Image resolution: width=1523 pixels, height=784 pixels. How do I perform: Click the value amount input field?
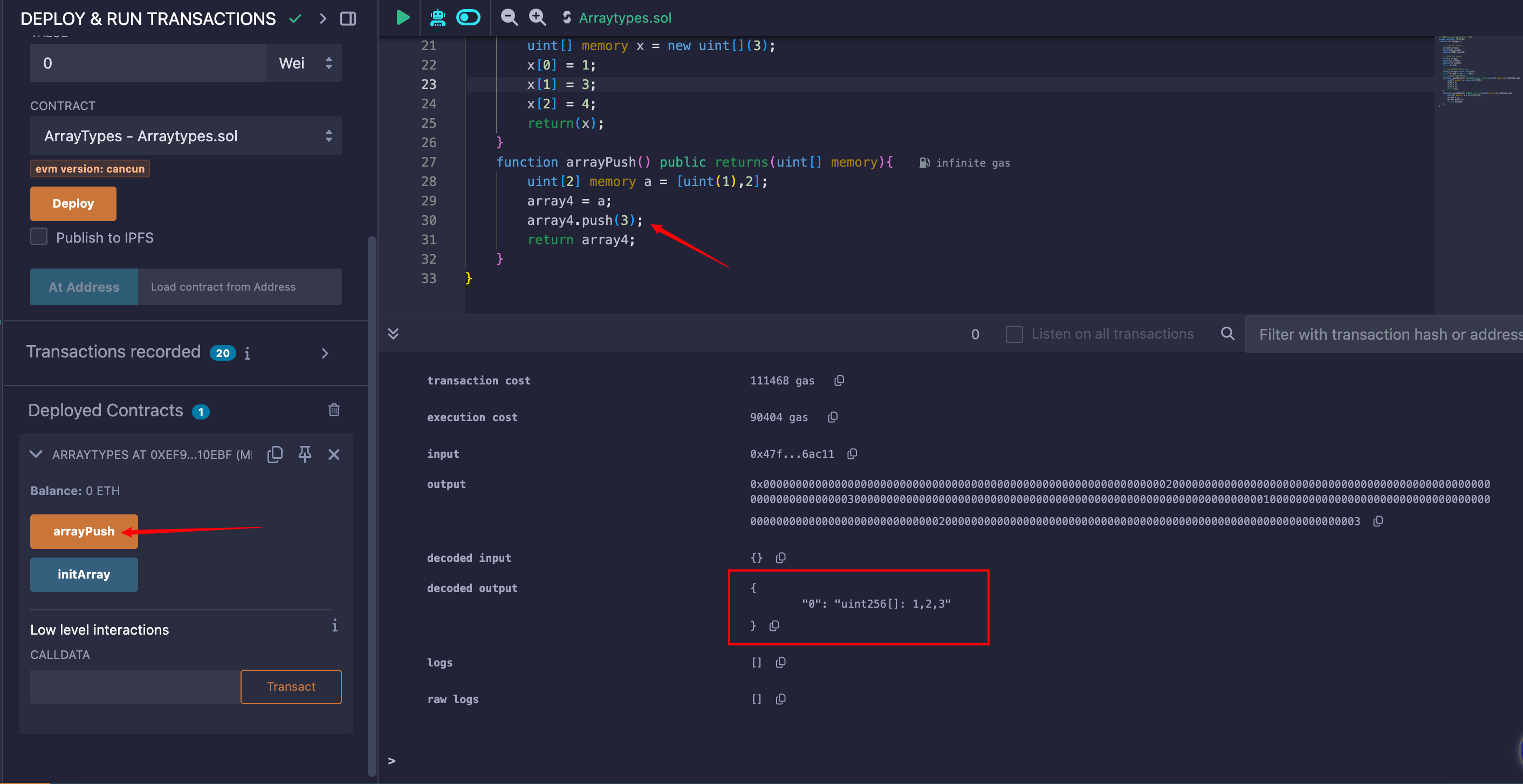click(148, 63)
